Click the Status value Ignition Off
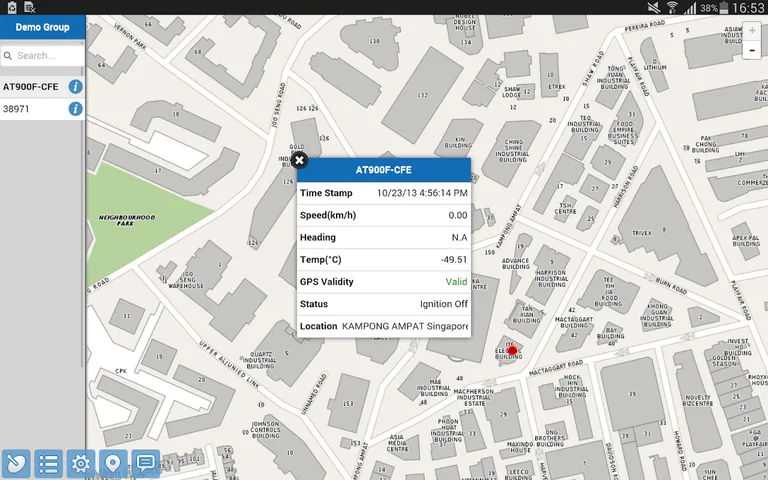Screen dimensions: 768x480 point(444,304)
